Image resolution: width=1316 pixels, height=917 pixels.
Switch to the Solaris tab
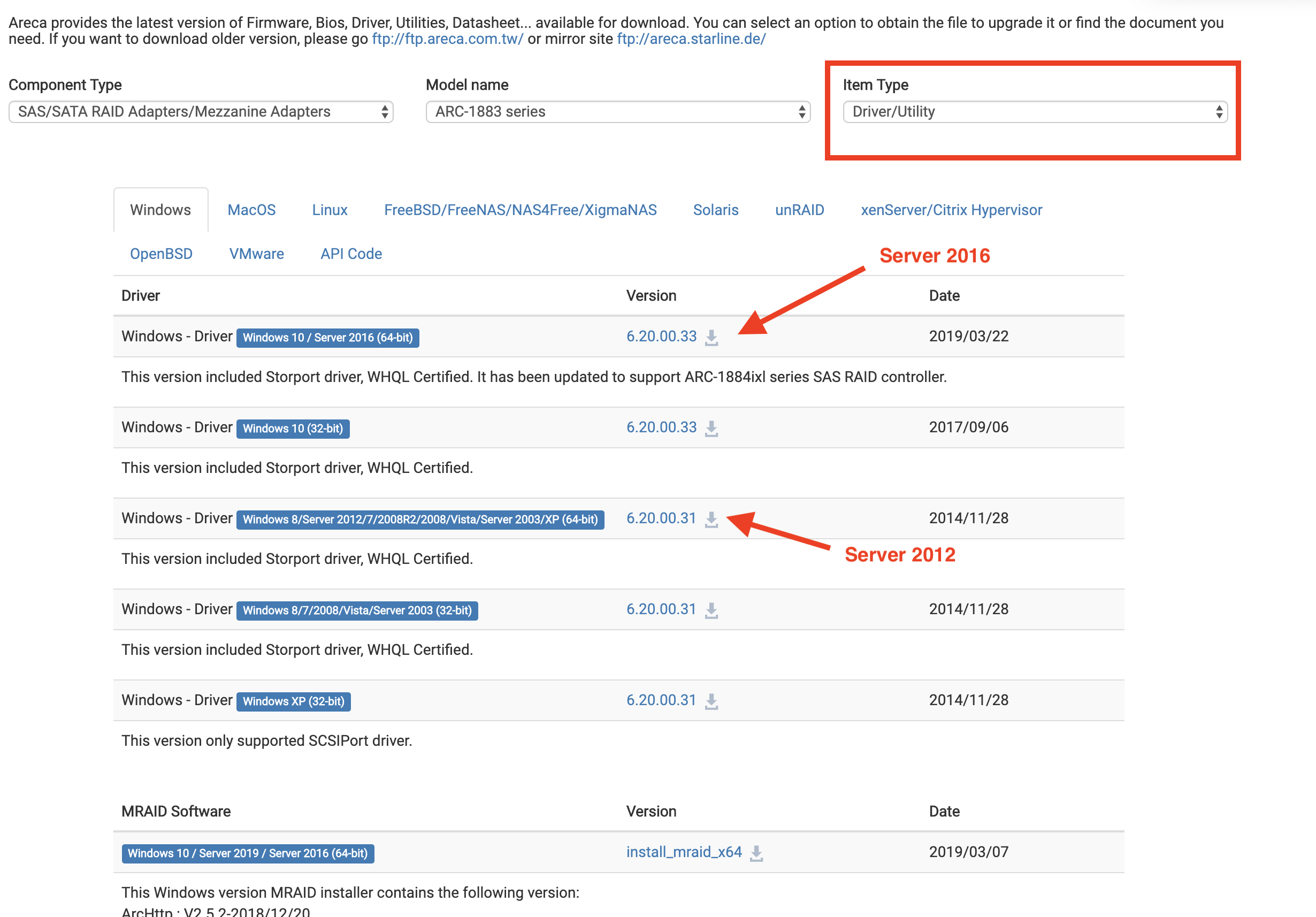coord(716,210)
